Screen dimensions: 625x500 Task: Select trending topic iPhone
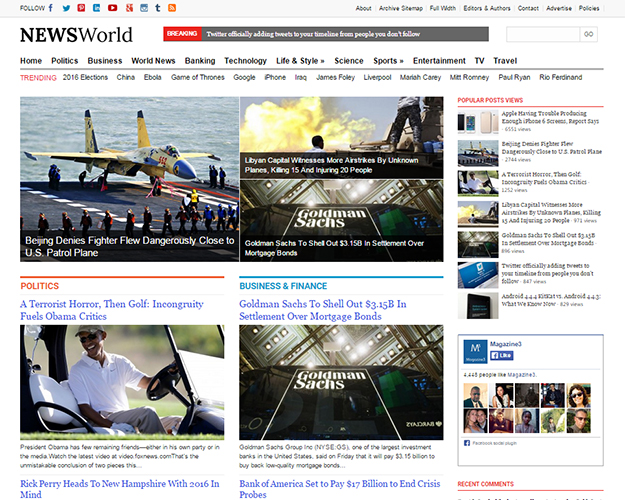click(x=275, y=77)
